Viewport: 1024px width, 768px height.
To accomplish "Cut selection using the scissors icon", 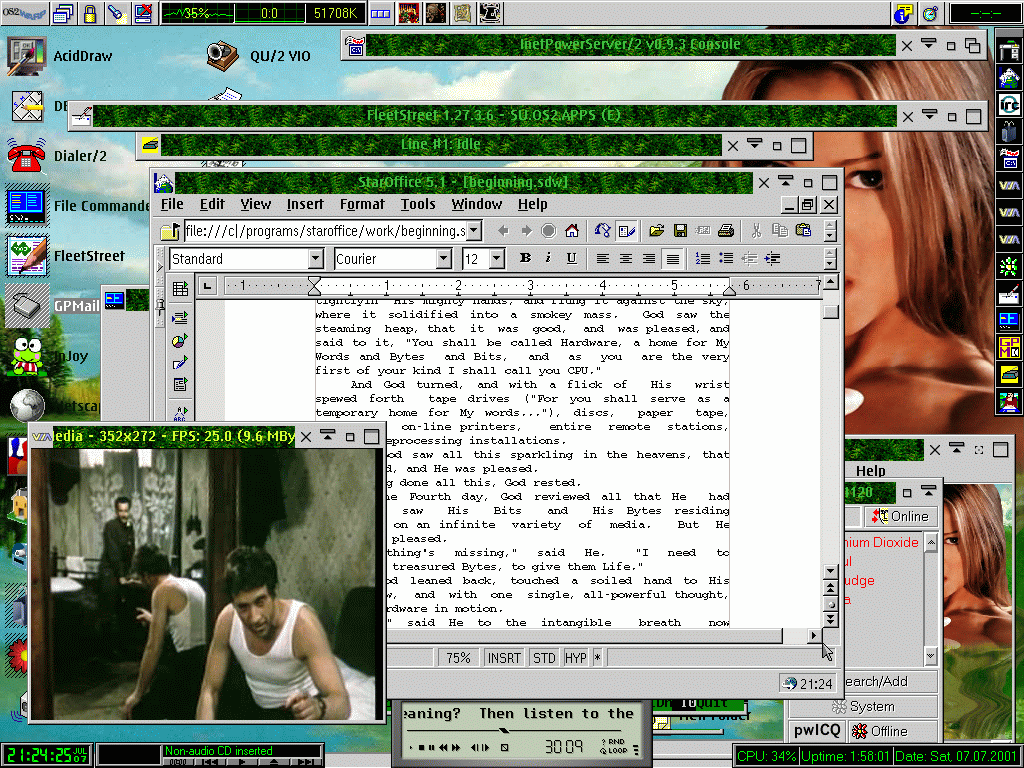I will click(756, 231).
